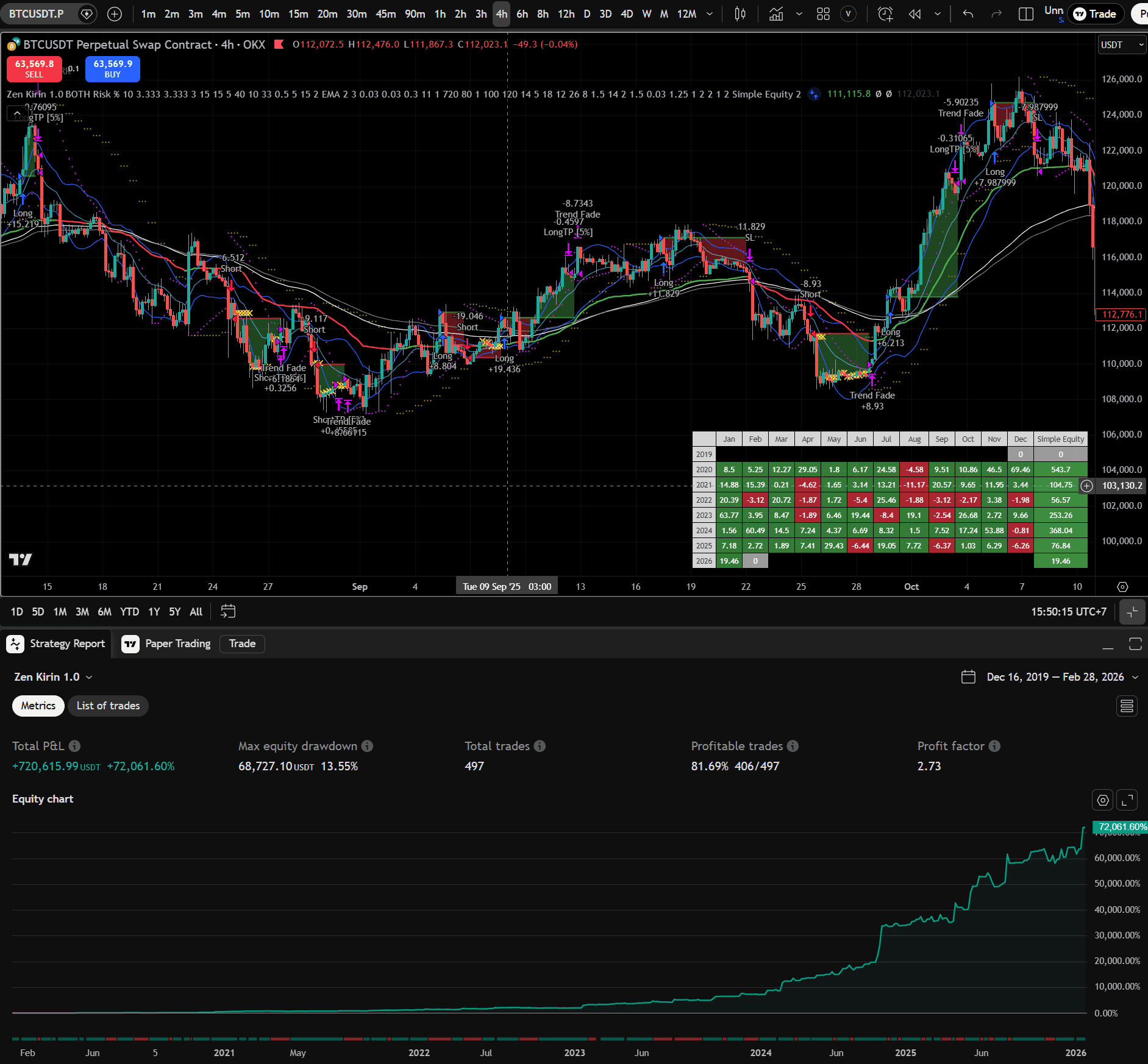Click the red SELL price button
The width and height of the screenshot is (1148, 1064).
point(34,69)
